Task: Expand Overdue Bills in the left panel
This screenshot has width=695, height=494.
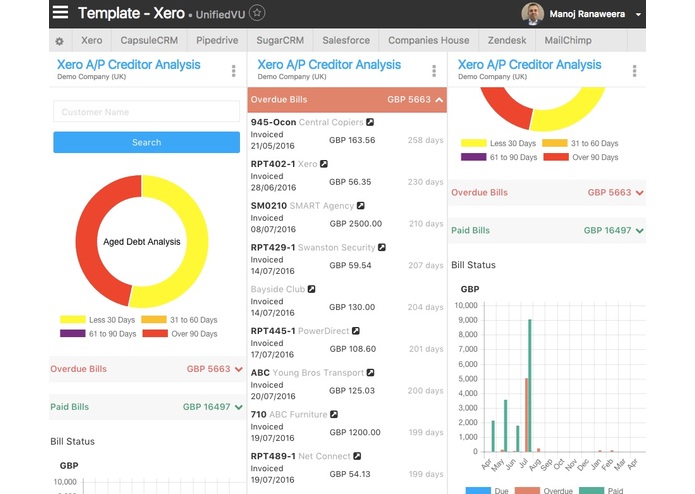Action: pos(146,369)
